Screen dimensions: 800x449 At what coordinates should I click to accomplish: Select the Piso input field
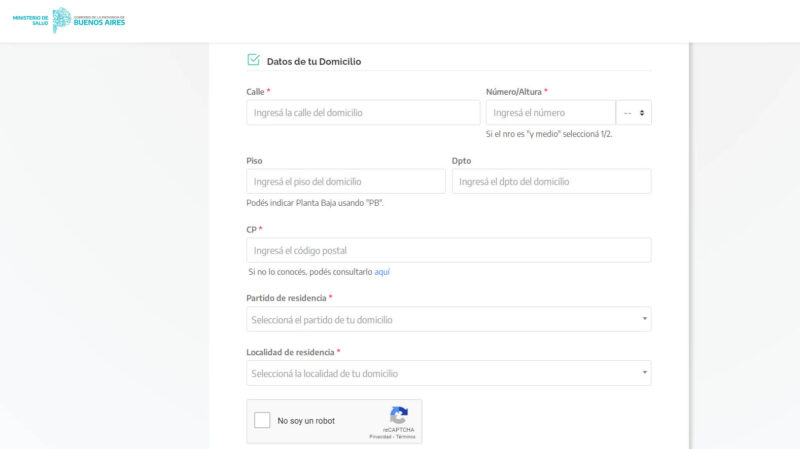[x=346, y=181]
